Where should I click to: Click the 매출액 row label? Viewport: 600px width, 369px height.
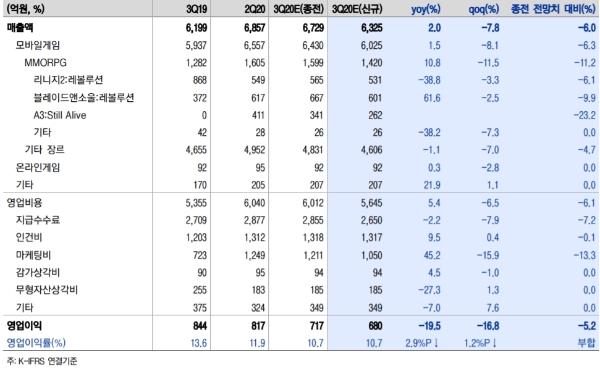tap(20, 28)
